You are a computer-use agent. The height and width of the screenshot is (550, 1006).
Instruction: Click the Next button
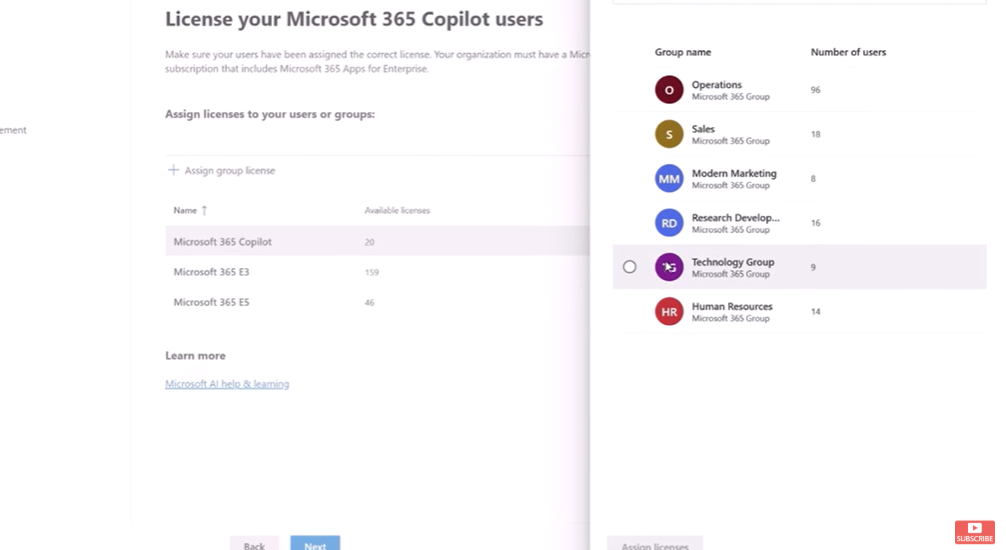(315, 544)
